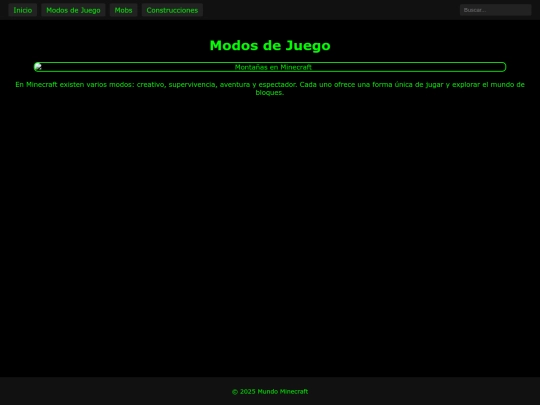Click the © 2025 Mundo Minecraft footer text
Image resolution: width=540 pixels, height=405 pixels.
(270, 392)
